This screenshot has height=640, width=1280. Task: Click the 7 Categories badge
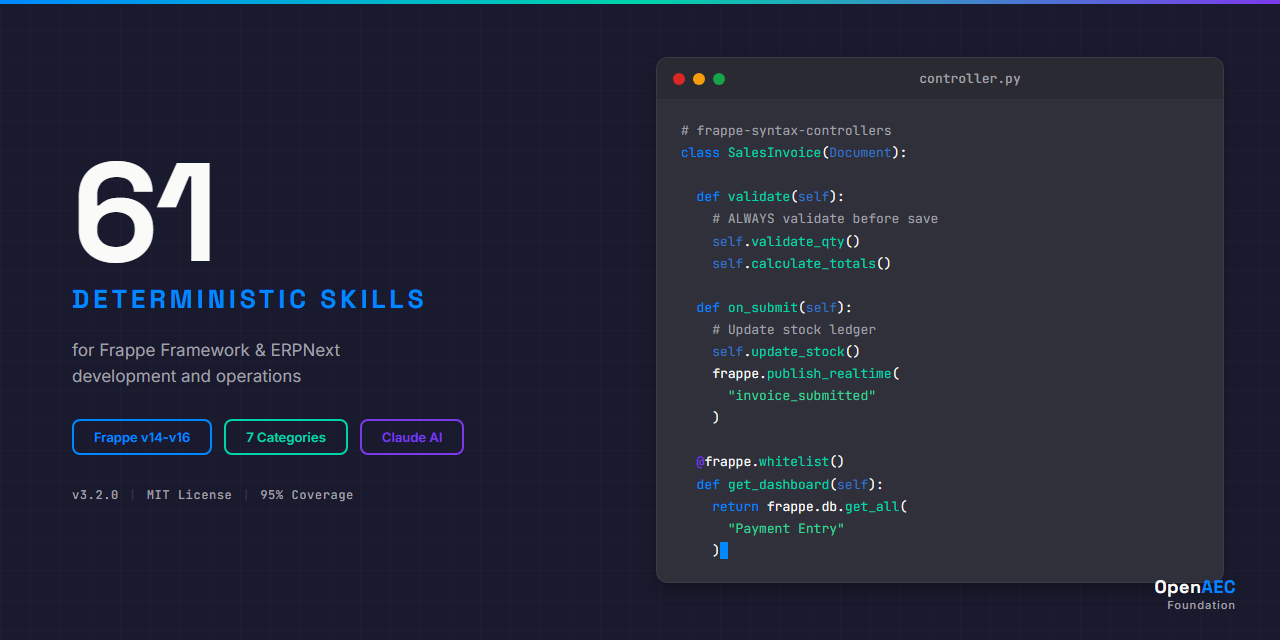(x=286, y=437)
